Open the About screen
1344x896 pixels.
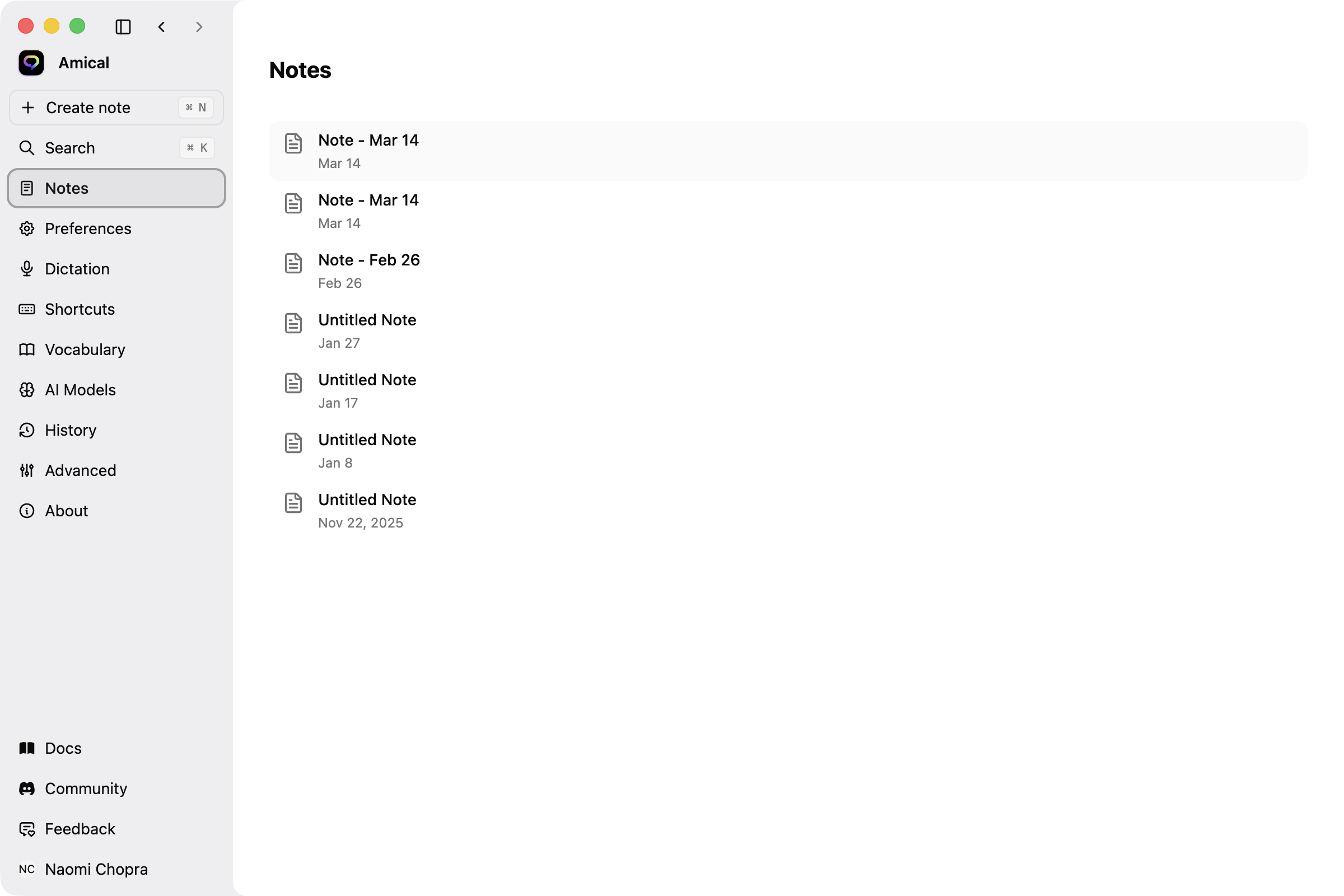(66, 510)
